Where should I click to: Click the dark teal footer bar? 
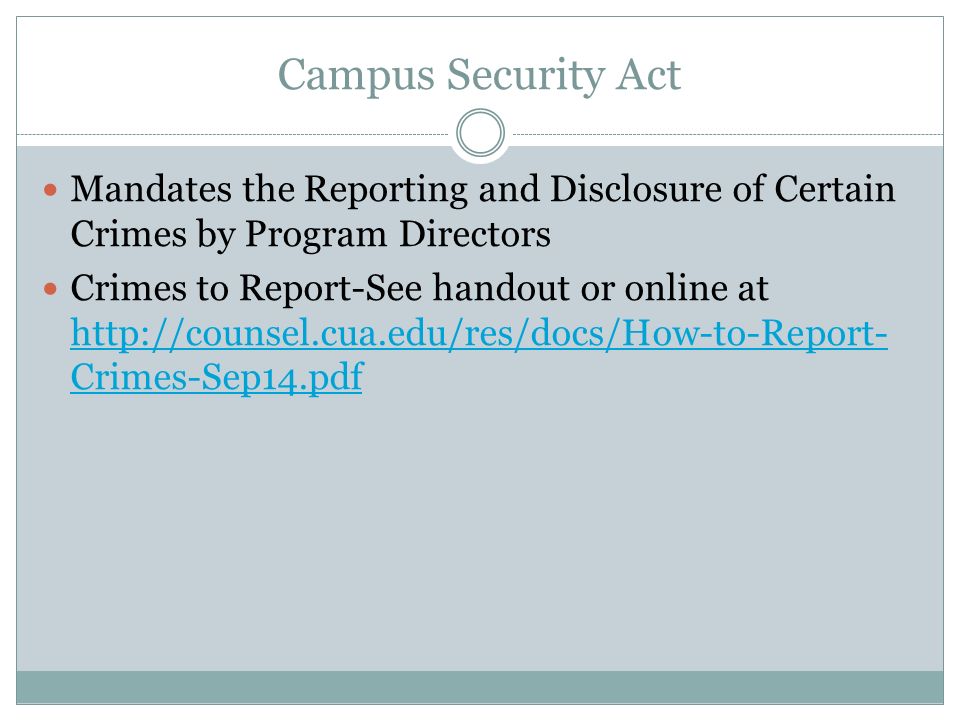pos(480,687)
